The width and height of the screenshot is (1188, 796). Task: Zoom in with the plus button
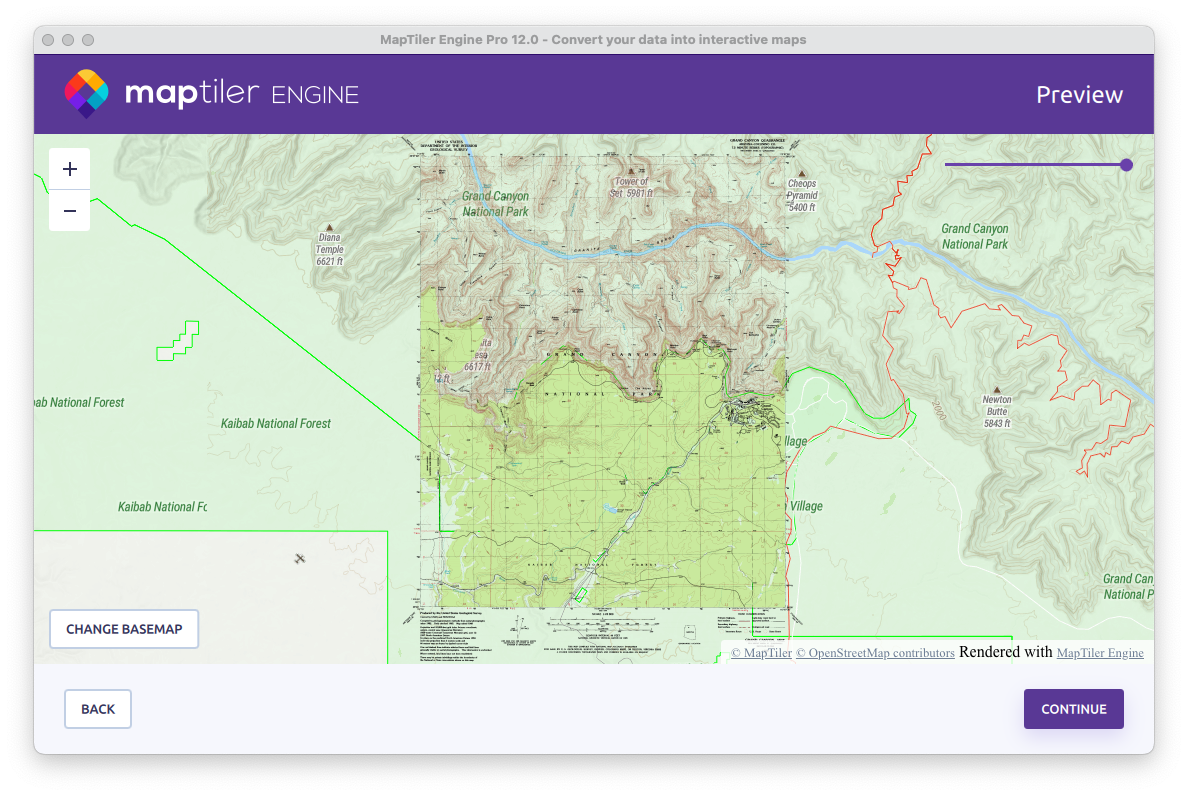point(70,169)
